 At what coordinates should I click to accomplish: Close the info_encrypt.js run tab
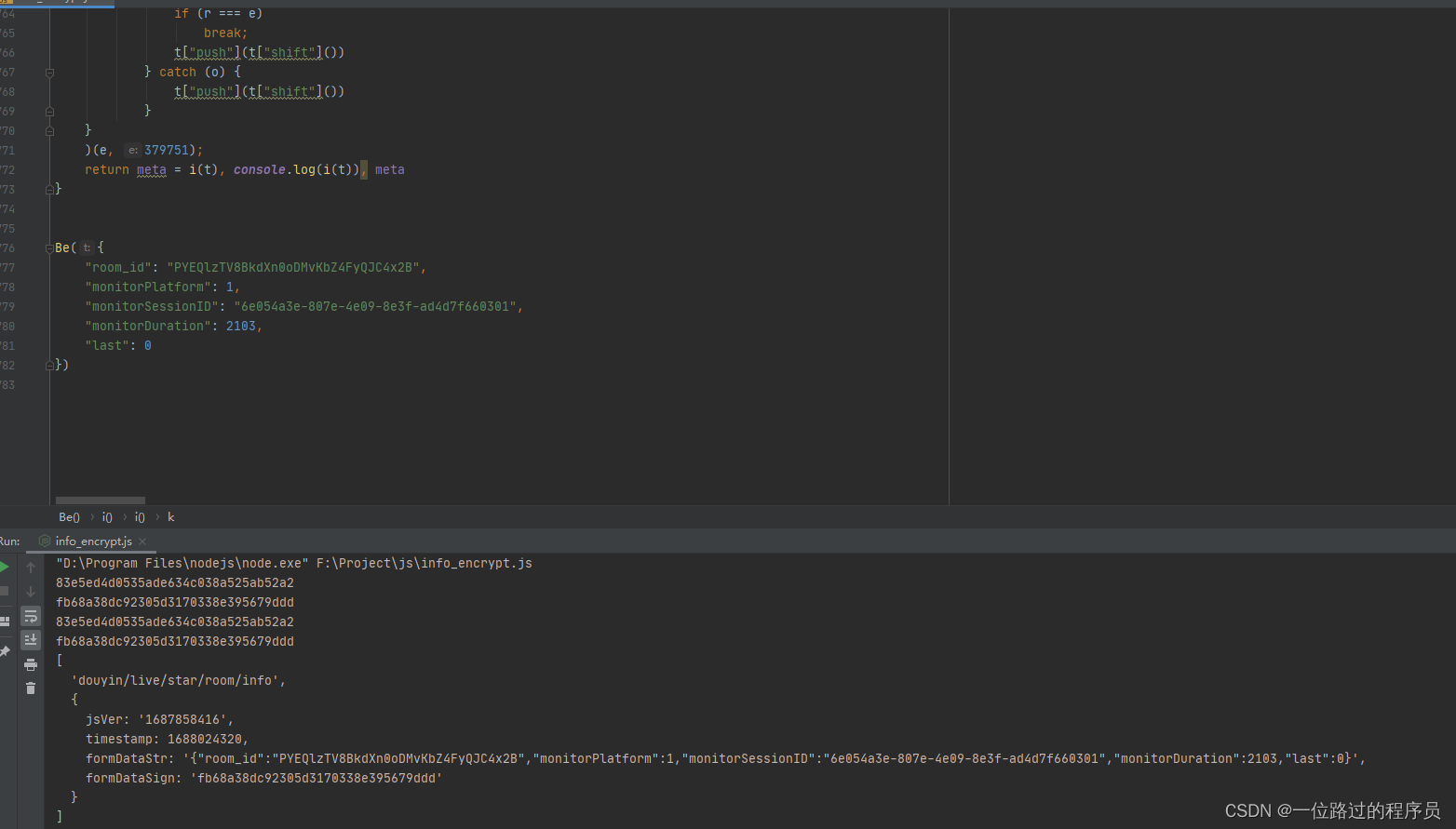coord(142,542)
